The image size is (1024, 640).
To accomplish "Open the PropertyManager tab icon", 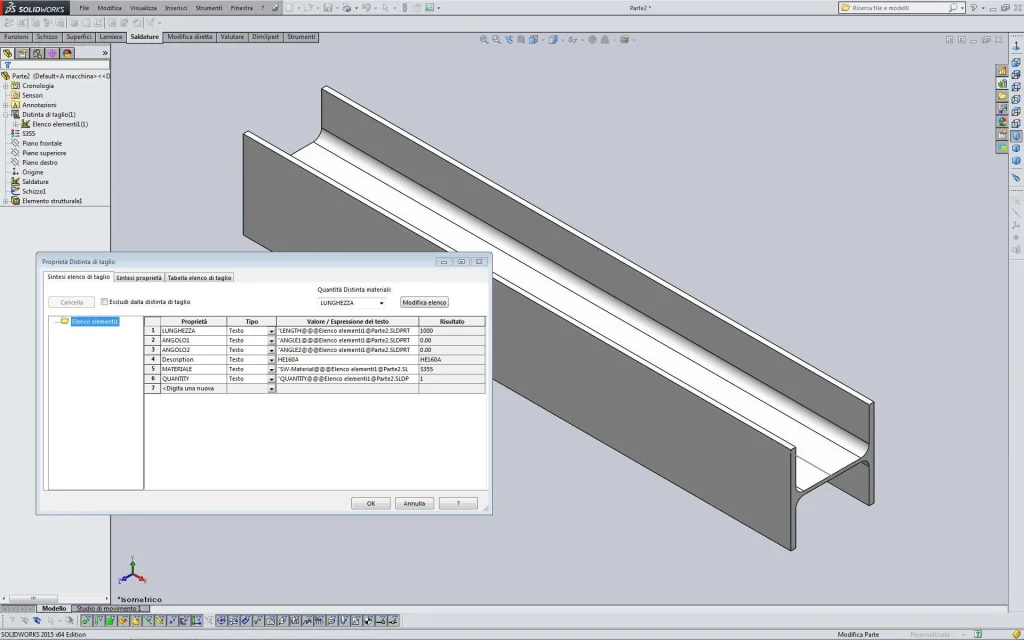I will 22,54.
